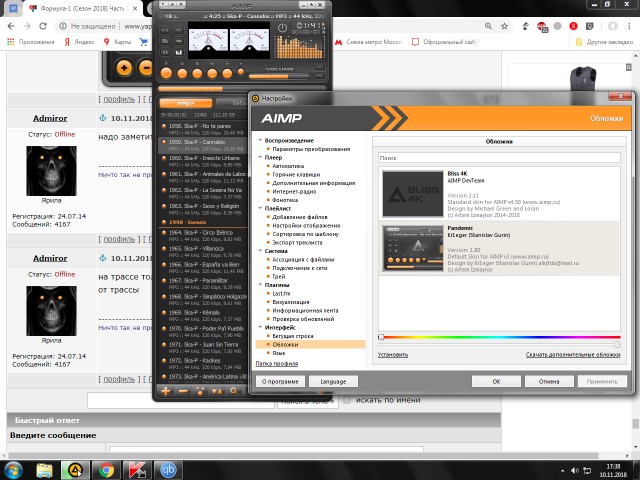Click the lamp extension icon in Chrome toolbar
Viewport: 640px width, 480px height.
pyautogui.click(x=526, y=26)
